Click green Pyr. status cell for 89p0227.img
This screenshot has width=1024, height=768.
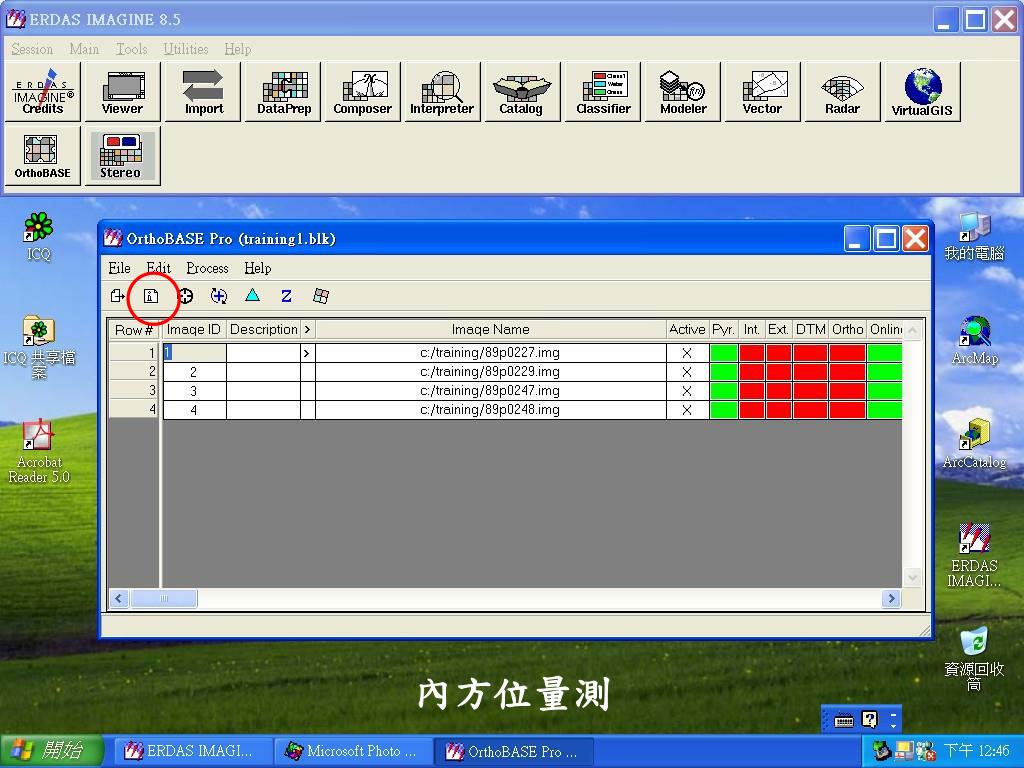pyautogui.click(x=724, y=353)
